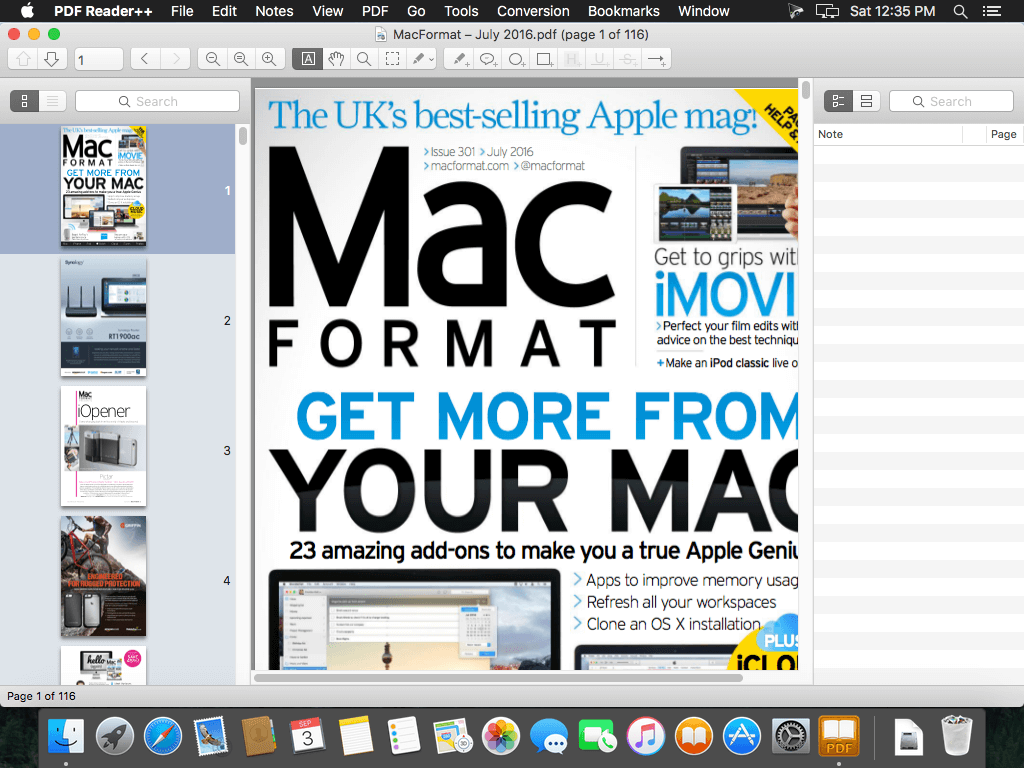Screen dimensions: 1024x768
Task: Zoom in with plus magnifier
Action: click(269, 59)
